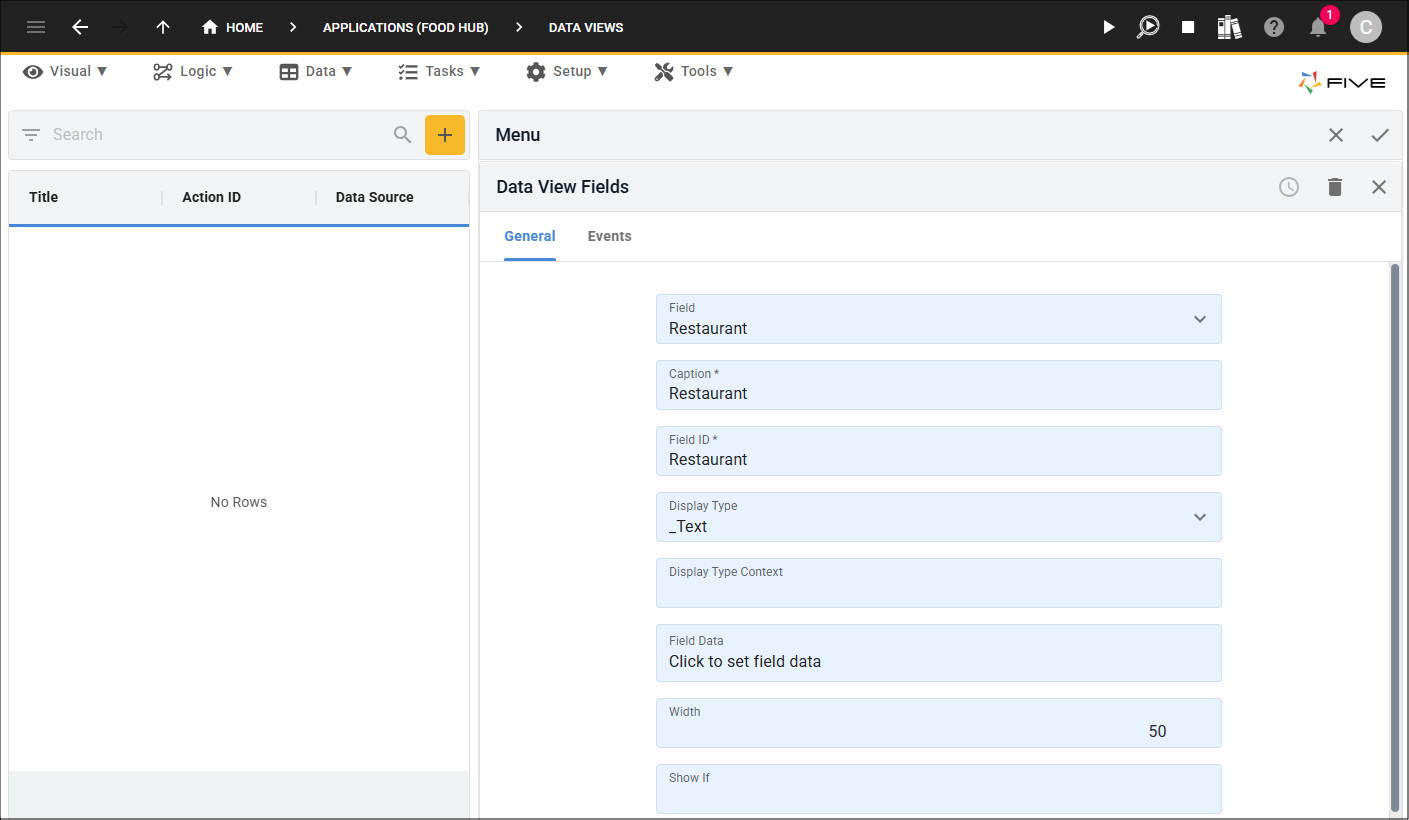Viewport: 1409px width, 820px height.
Task: Save the Menu form with checkmark
Action: 1380,135
